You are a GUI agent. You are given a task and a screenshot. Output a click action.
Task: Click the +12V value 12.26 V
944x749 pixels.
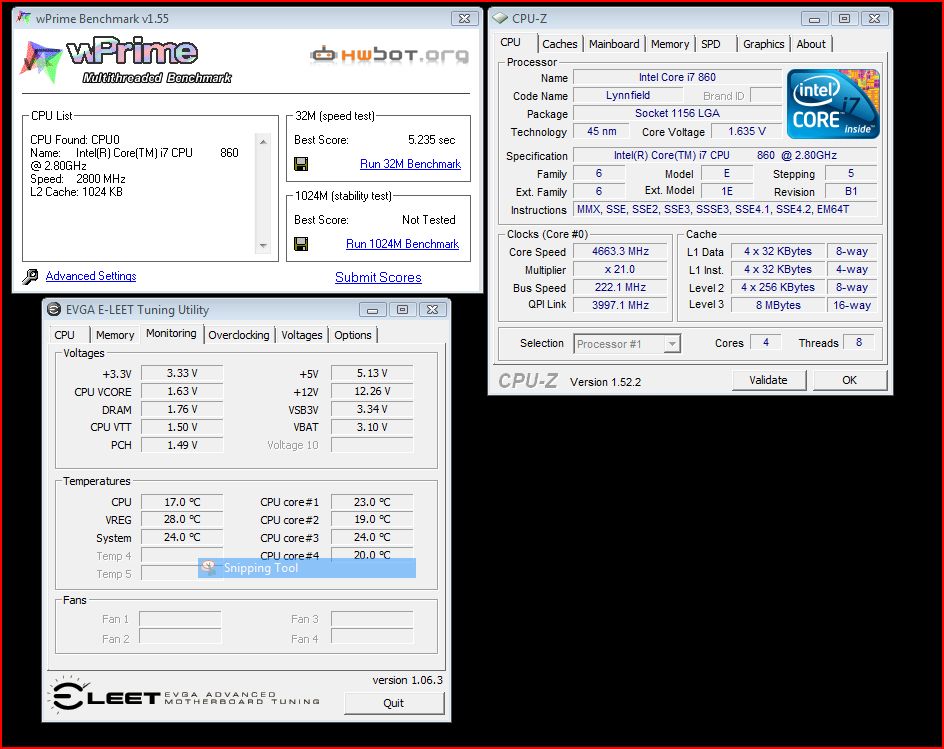point(372,391)
